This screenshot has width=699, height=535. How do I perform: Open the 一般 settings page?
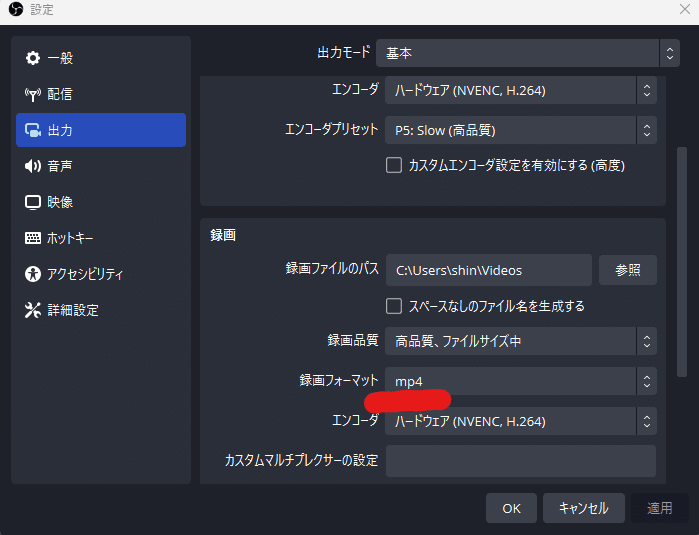pyautogui.click(x=101, y=58)
